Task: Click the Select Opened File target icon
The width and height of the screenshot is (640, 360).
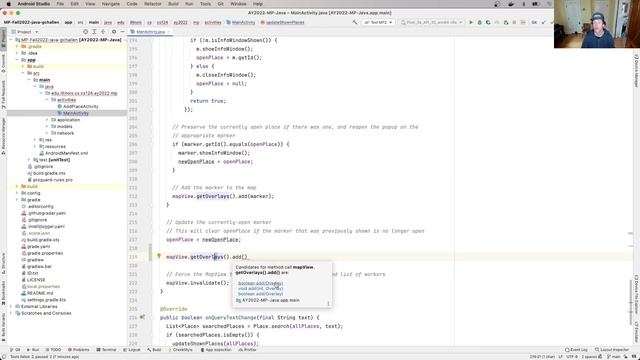Action: tap(85, 32)
